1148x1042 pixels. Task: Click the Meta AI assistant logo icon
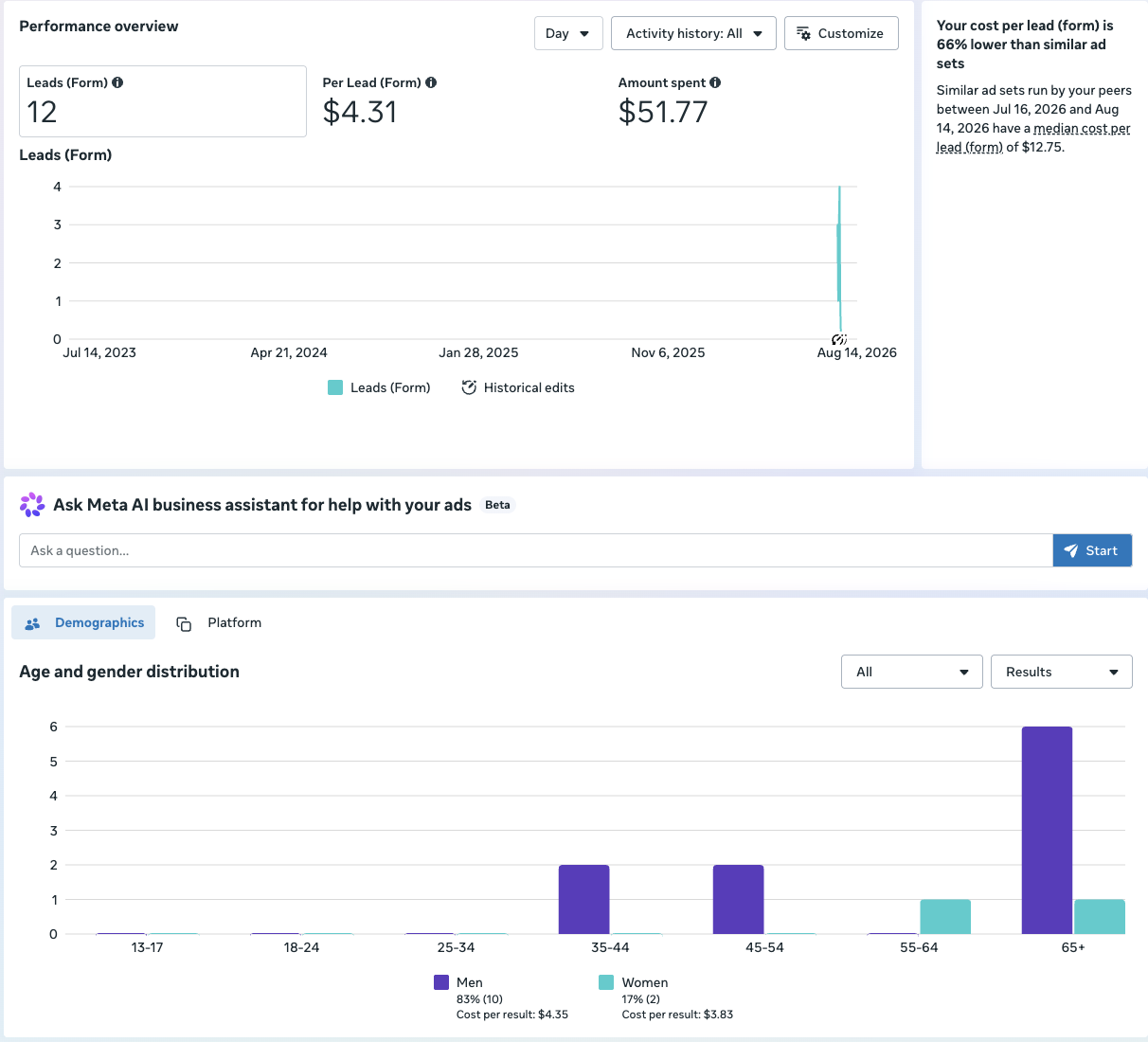pyautogui.click(x=32, y=505)
